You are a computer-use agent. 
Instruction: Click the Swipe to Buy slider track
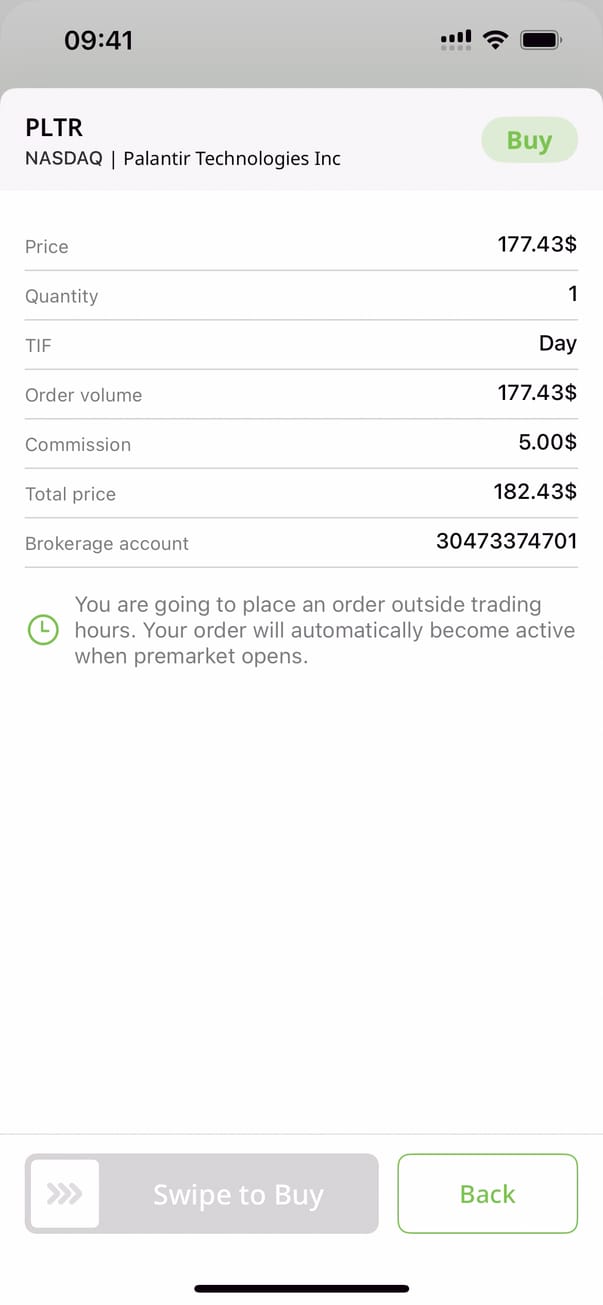pos(238,1194)
